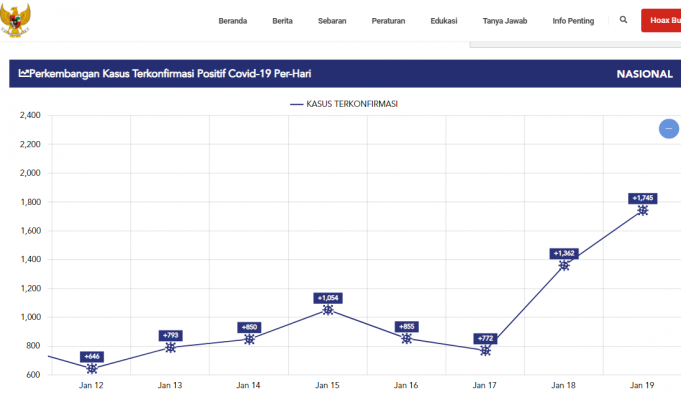
Task: Click the Jan 15 virus data marker
Action: [328, 310]
